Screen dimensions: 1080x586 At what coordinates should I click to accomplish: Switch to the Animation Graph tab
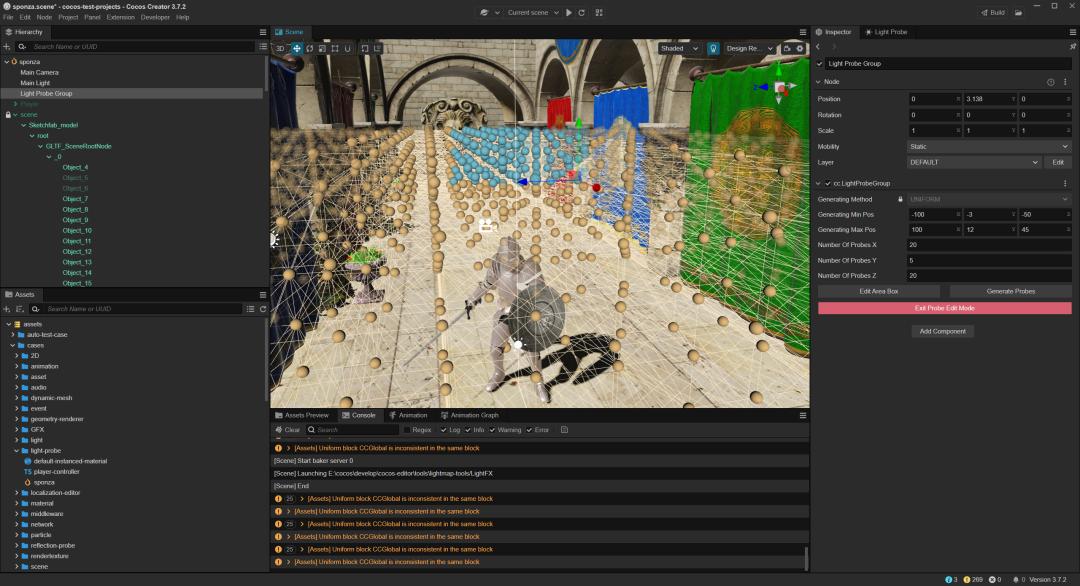(x=469, y=415)
